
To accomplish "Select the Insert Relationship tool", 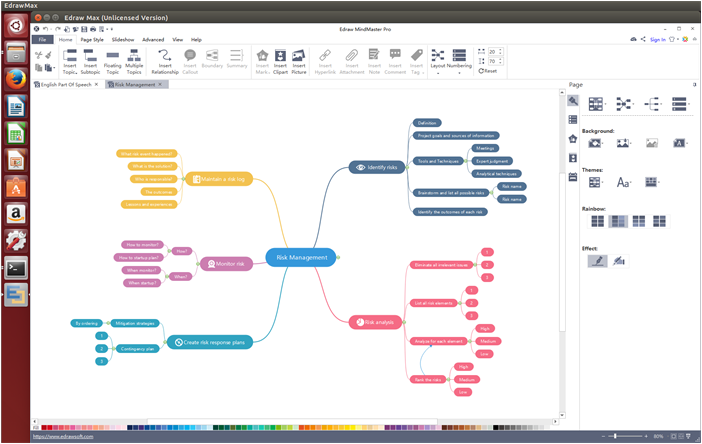I will click(x=165, y=61).
